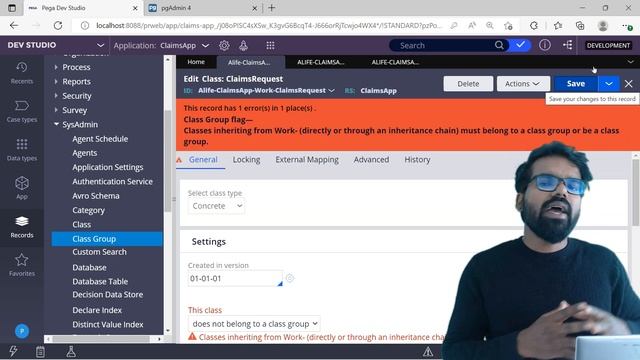Open Recents in left sidebar
The height and width of the screenshot is (360, 640).
[x=22, y=73]
